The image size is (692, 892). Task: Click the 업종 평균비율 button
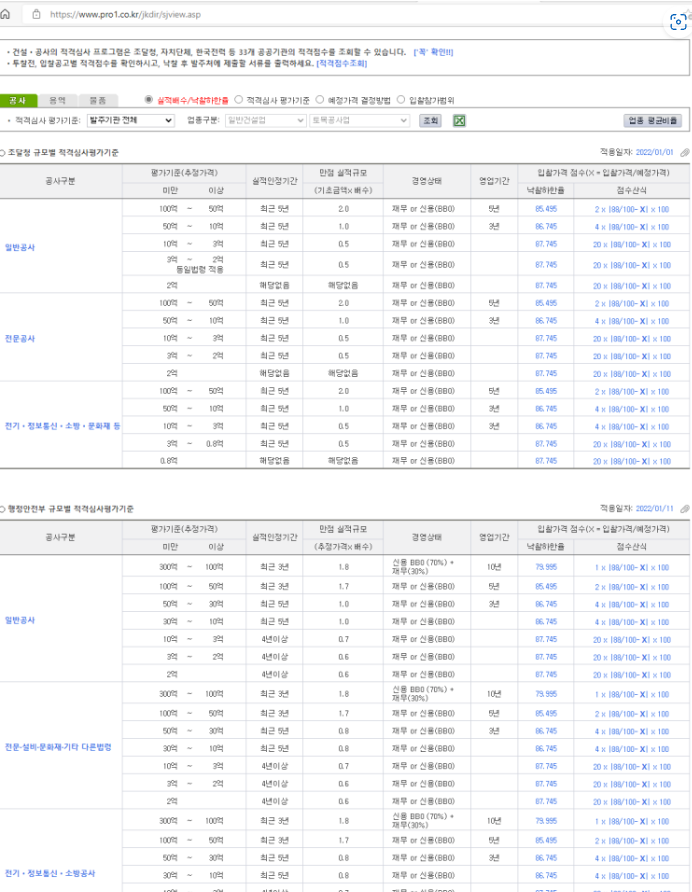pyautogui.click(x=653, y=121)
